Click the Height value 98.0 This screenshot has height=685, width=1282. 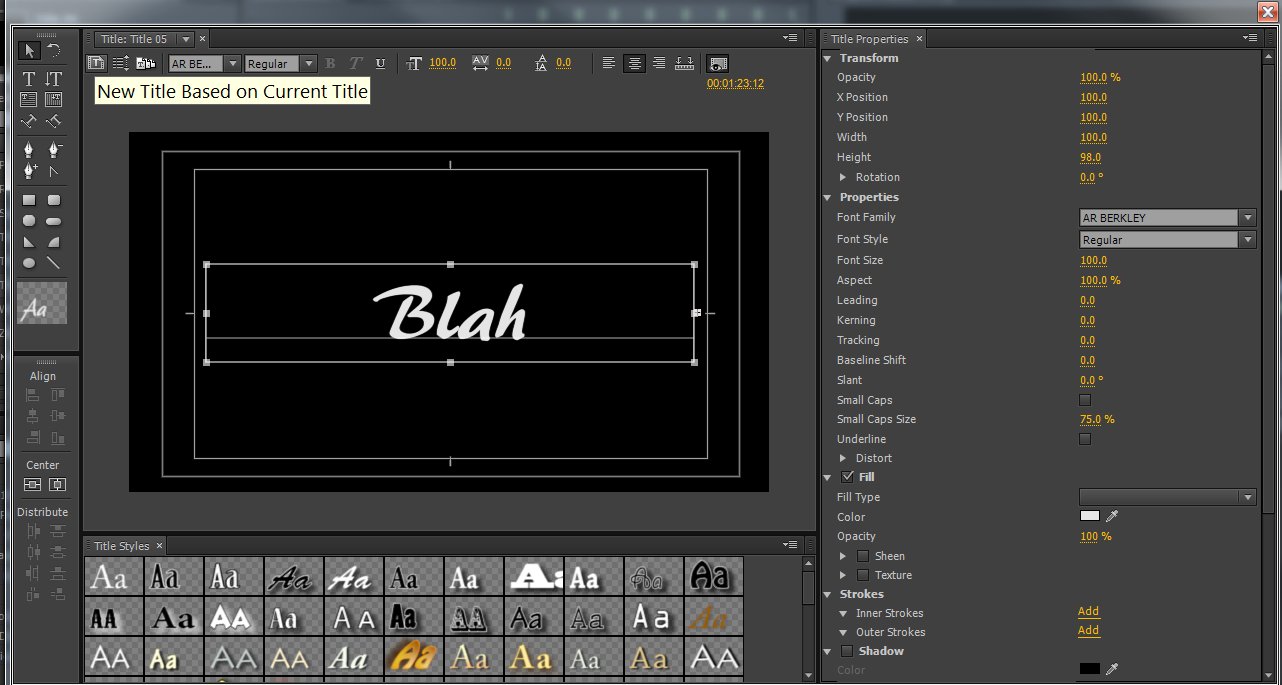1090,157
